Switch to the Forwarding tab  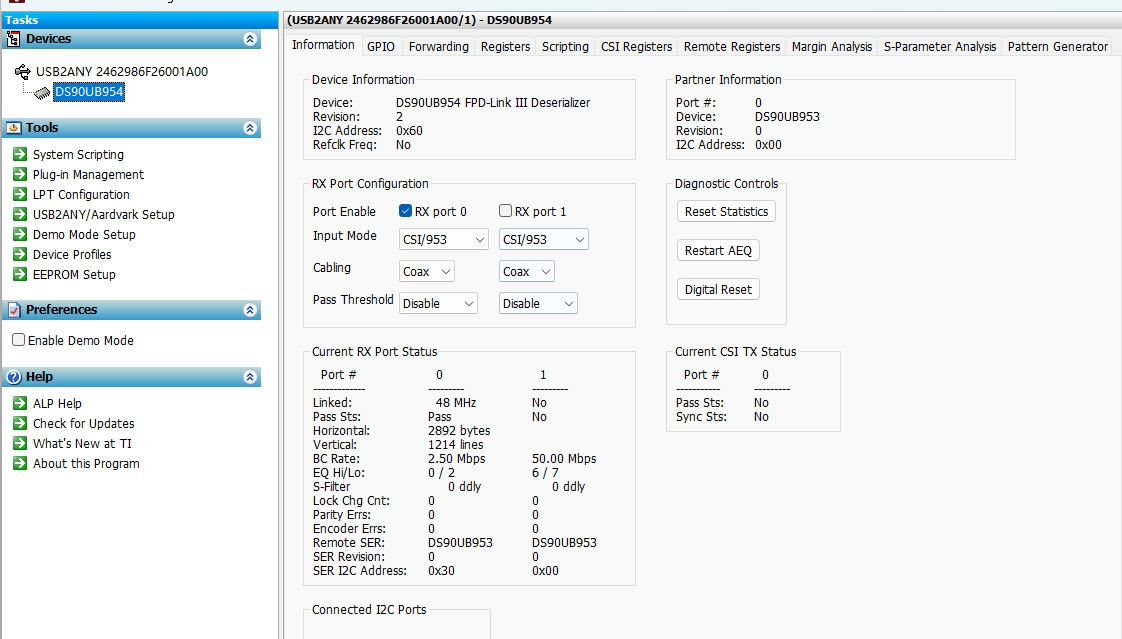(x=439, y=47)
